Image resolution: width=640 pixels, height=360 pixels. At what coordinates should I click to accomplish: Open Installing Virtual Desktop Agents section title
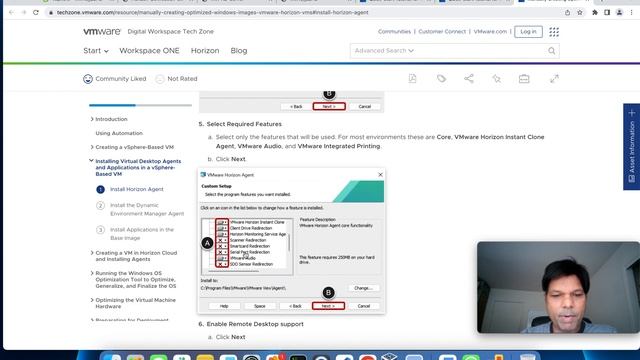(x=138, y=167)
